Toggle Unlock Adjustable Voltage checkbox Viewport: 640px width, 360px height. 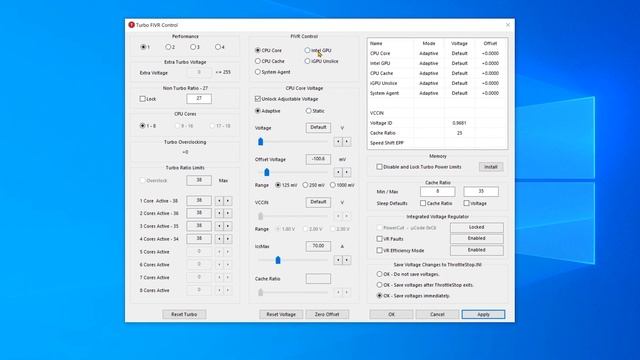258,99
